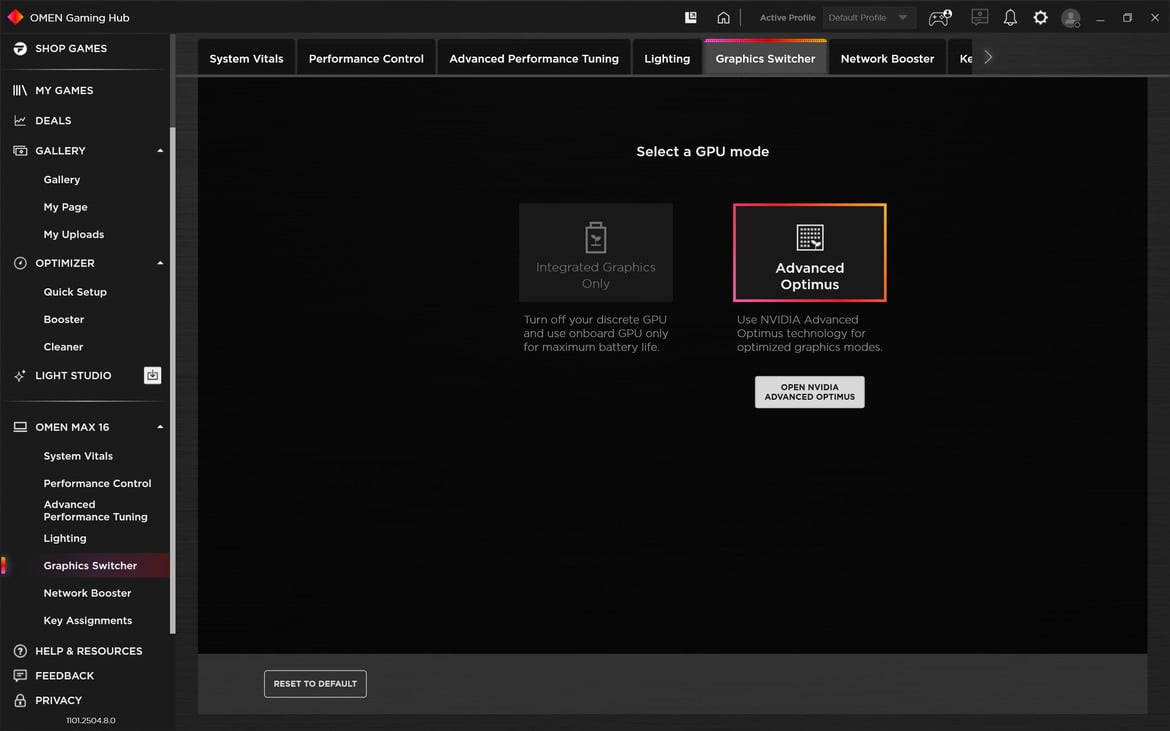Open My Page in the sidebar
Image resolution: width=1170 pixels, height=731 pixels.
pyautogui.click(x=65, y=207)
